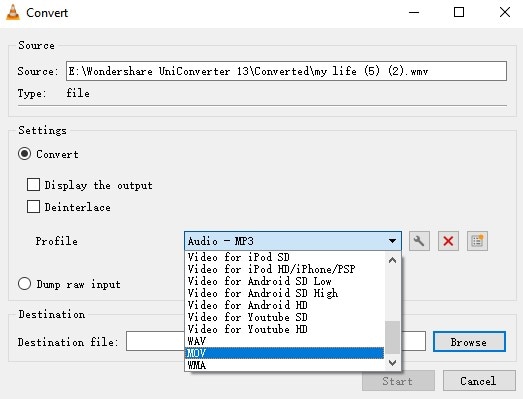Close the Convert window
This screenshot has height=399, width=523.
coord(505,13)
